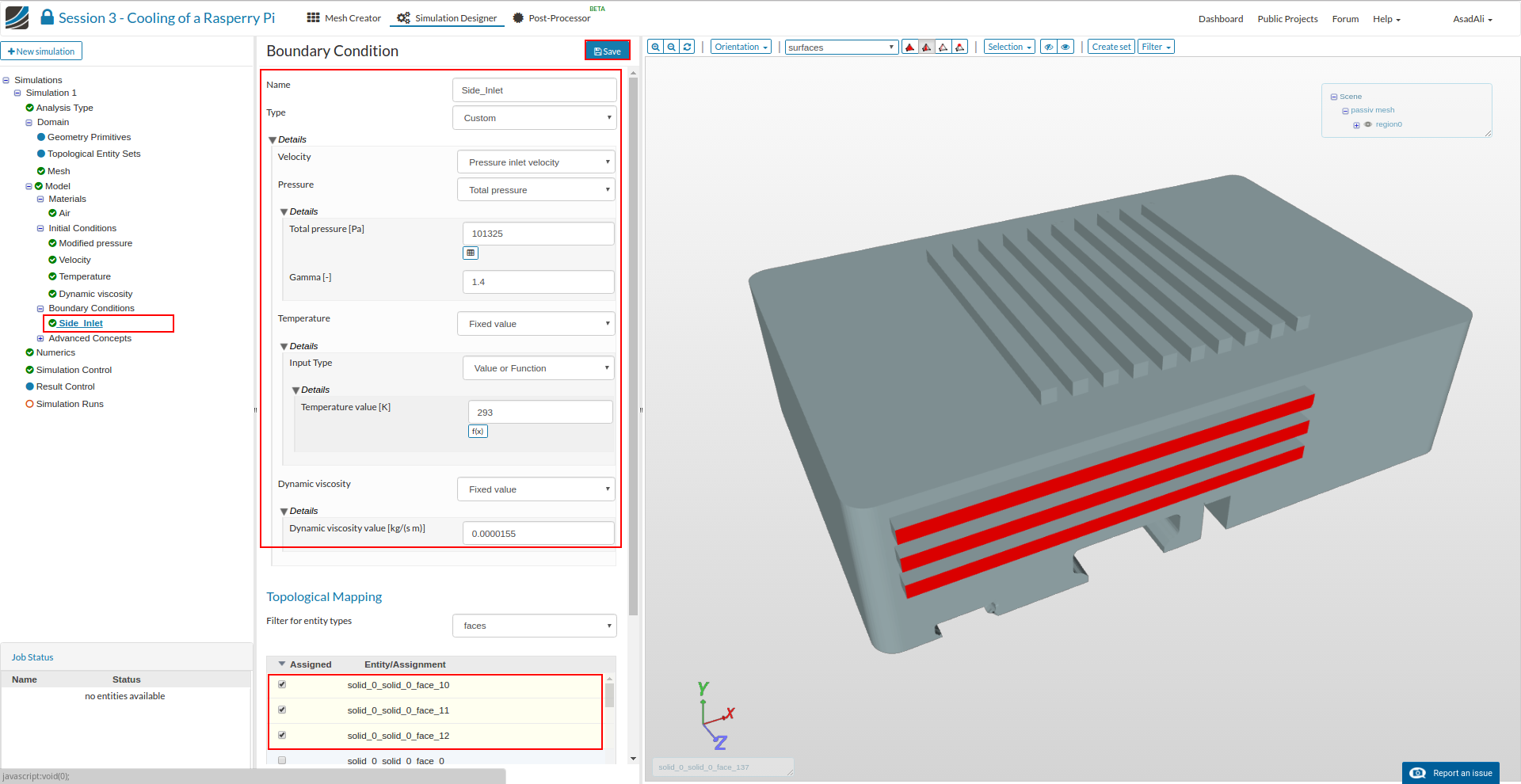Click the Create set button
Viewport: 1521px width, 784px height.
[x=1111, y=47]
